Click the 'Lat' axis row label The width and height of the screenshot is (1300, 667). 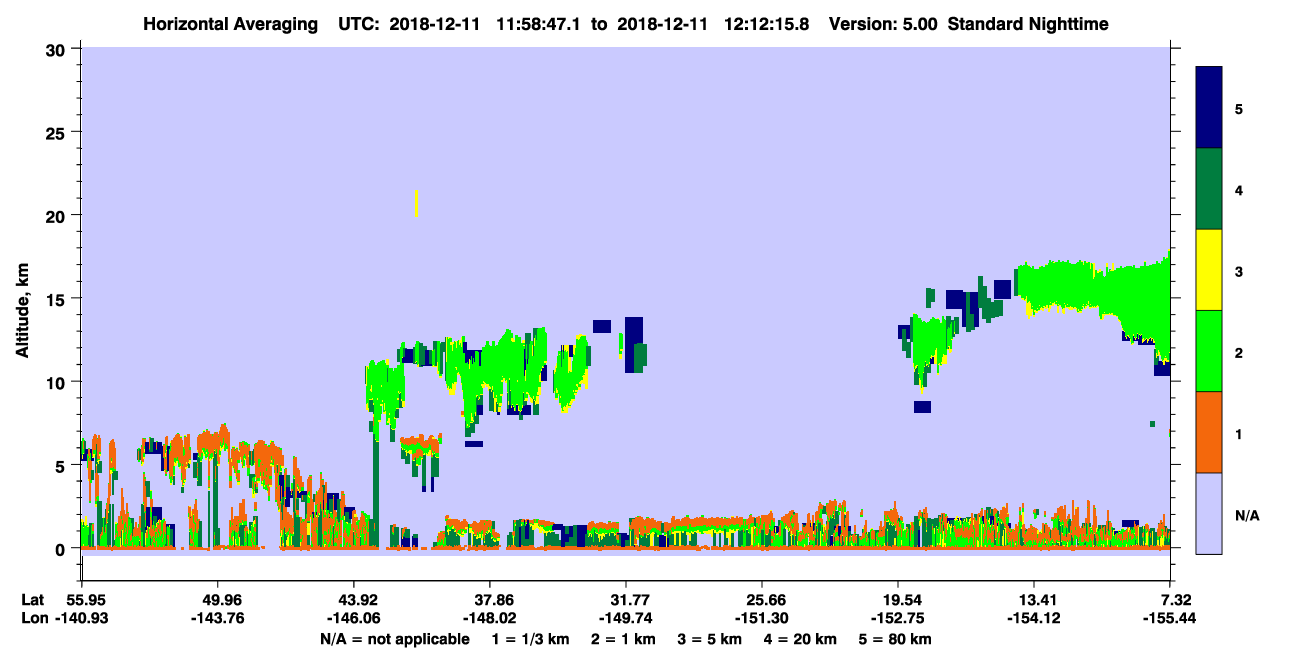pyautogui.click(x=32, y=600)
